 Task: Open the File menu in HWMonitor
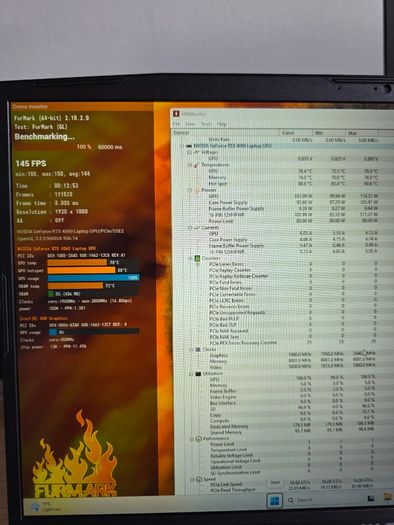(176, 124)
